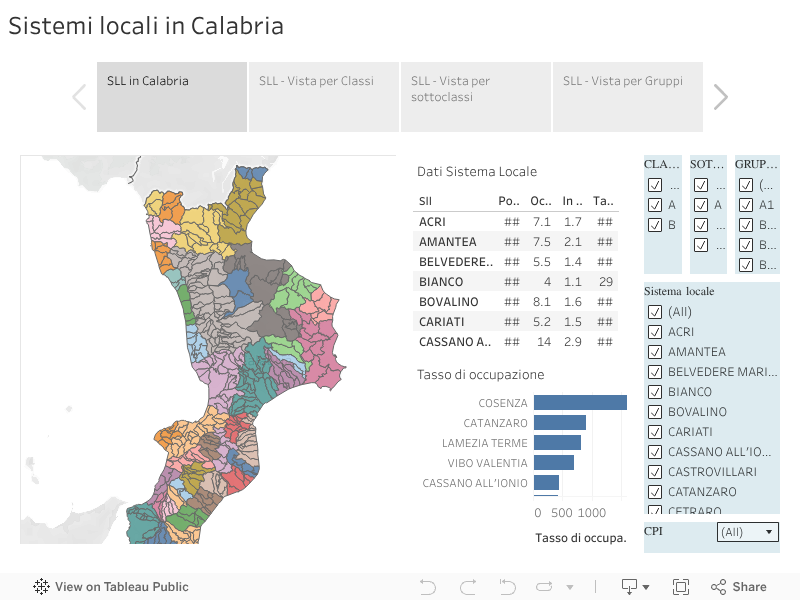This screenshot has width=800, height=600.
Task: Click View on Tableau Public link
Action: (x=110, y=587)
